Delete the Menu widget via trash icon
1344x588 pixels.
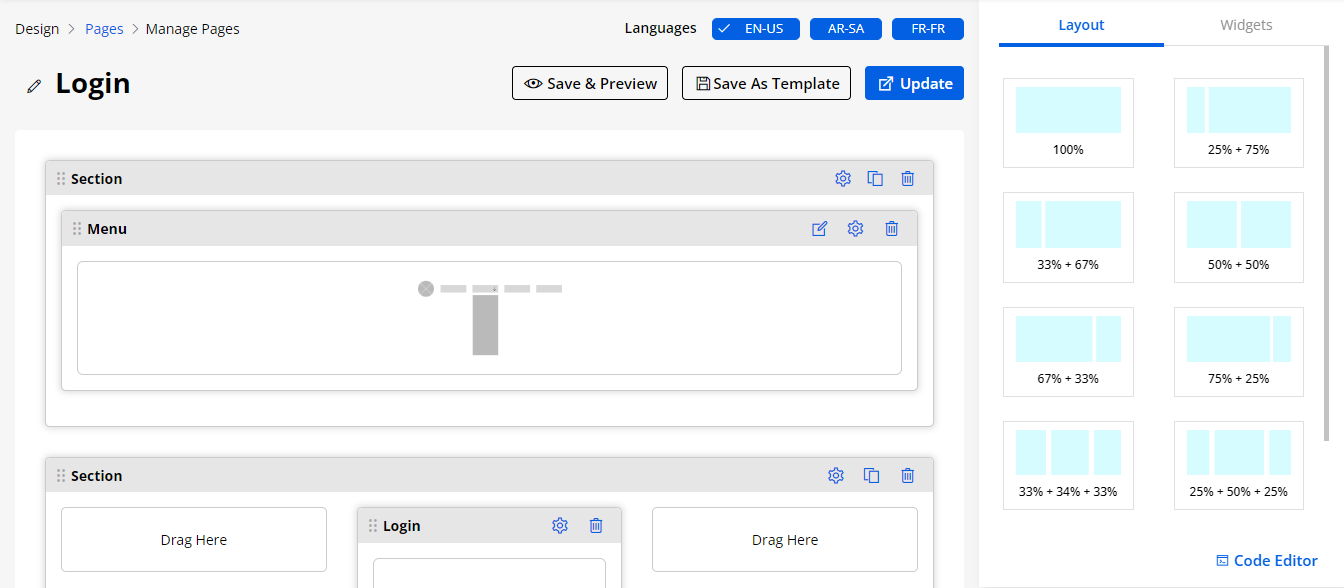click(891, 229)
